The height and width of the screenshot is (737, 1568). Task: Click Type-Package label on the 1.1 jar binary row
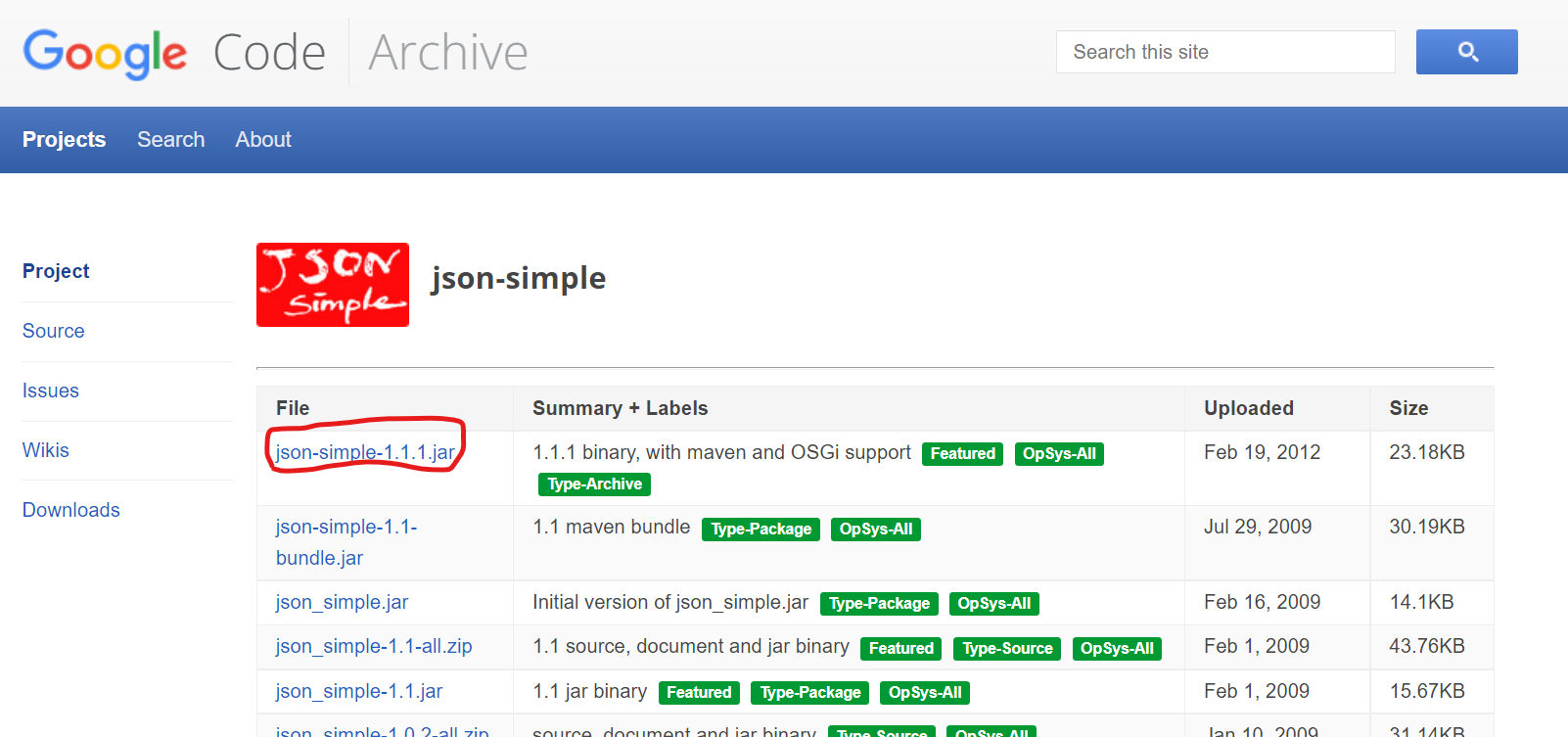(810, 693)
